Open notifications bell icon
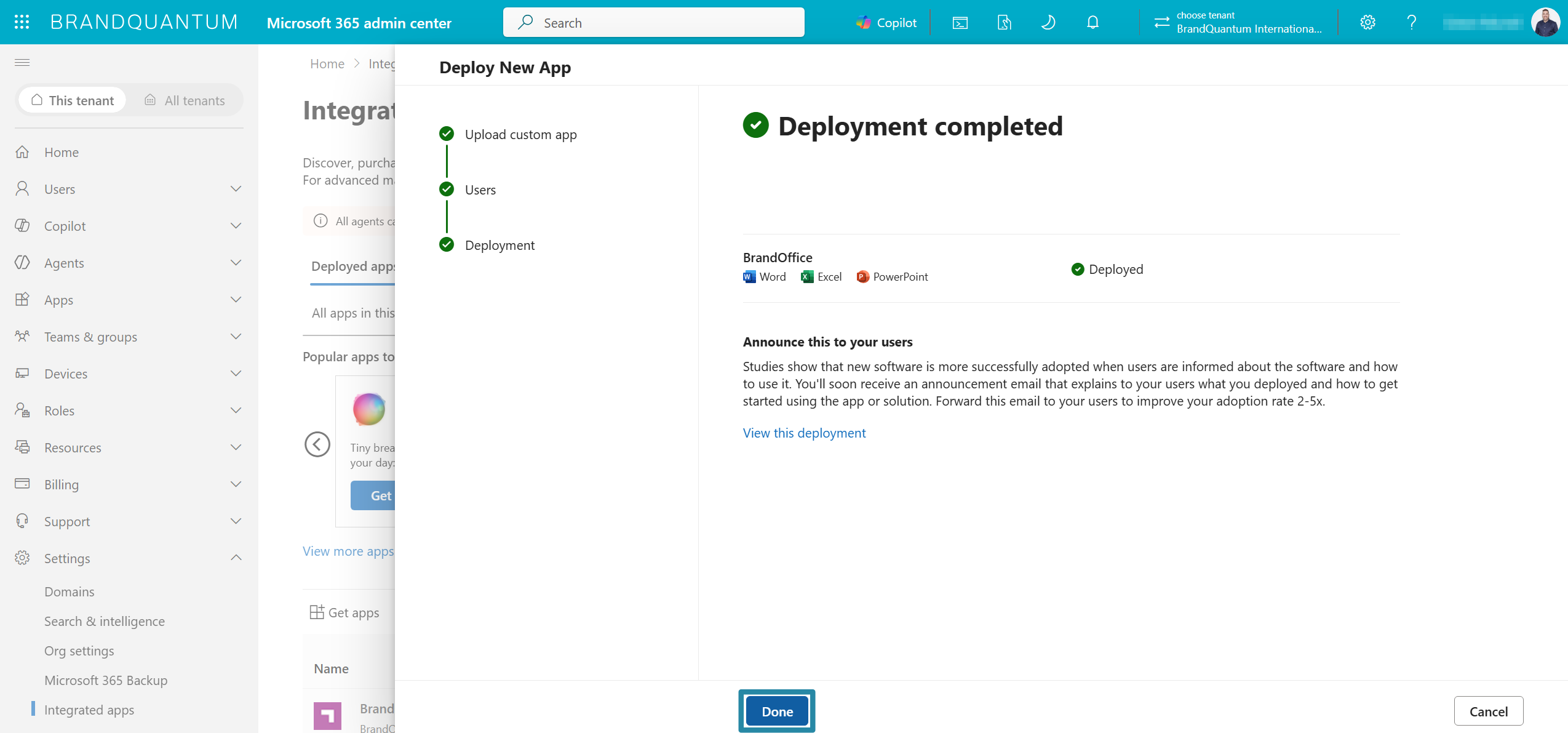Viewport: 1568px width, 733px height. [1092, 23]
